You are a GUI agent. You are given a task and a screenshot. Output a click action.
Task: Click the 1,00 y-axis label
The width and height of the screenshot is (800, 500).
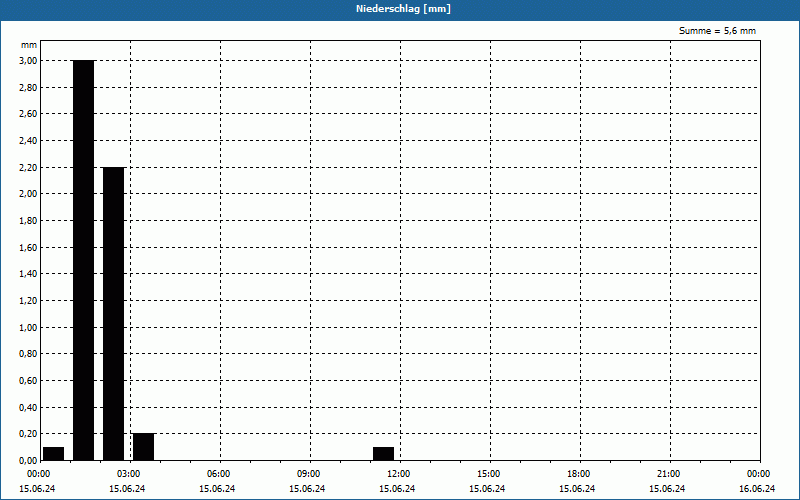tap(28, 328)
